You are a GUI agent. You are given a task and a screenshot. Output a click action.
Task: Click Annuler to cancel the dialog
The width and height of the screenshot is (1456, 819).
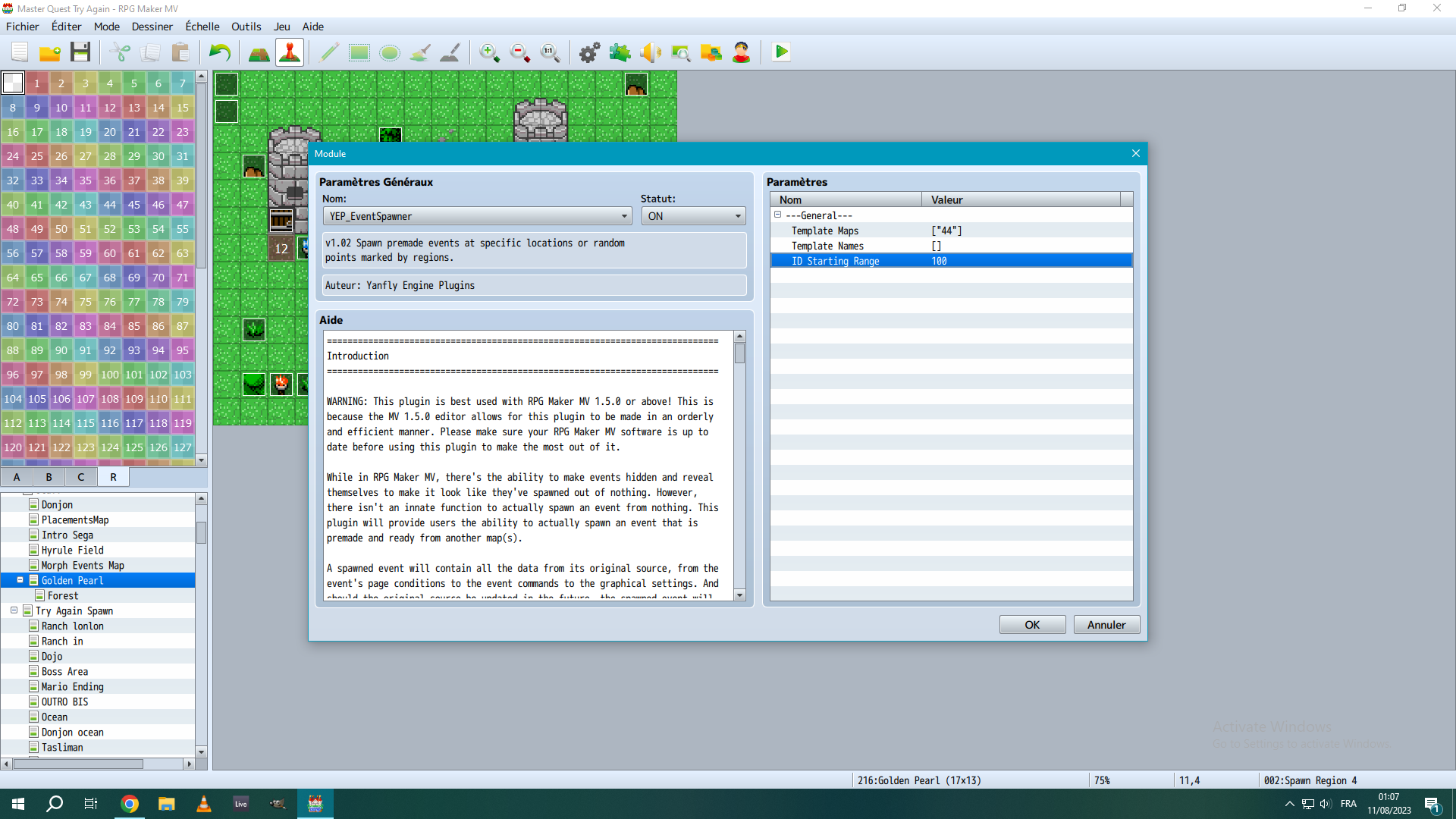click(x=1107, y=625)
